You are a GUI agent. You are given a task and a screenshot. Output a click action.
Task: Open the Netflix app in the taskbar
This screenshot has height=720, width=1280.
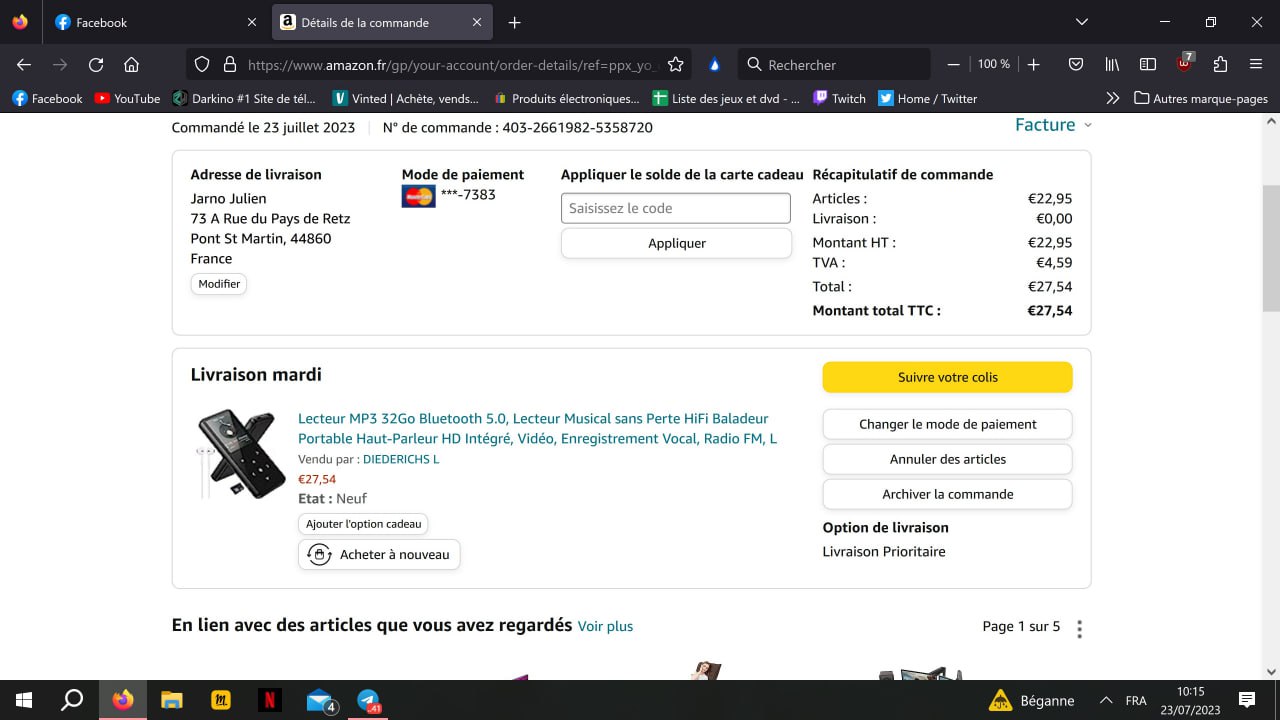click(269, 699)
